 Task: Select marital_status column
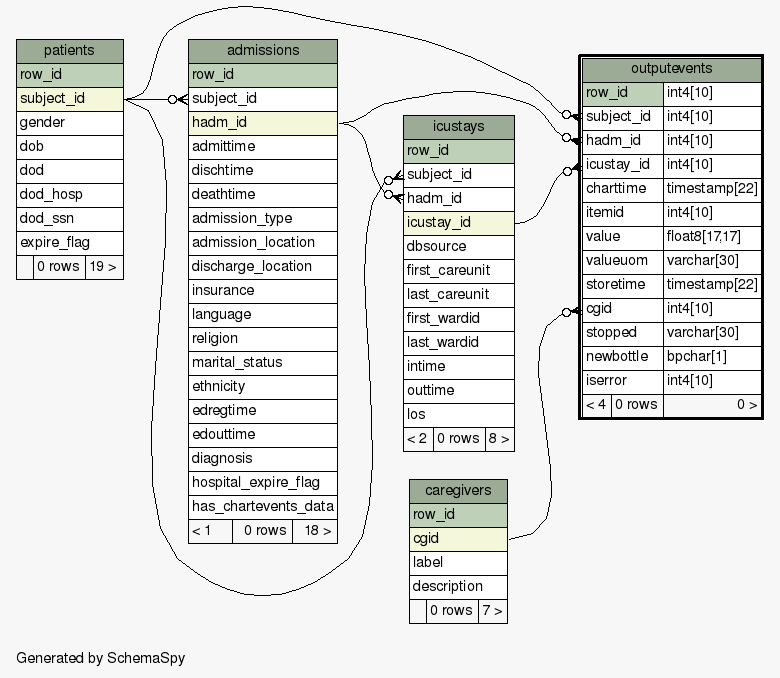click(x=263, y=363)
